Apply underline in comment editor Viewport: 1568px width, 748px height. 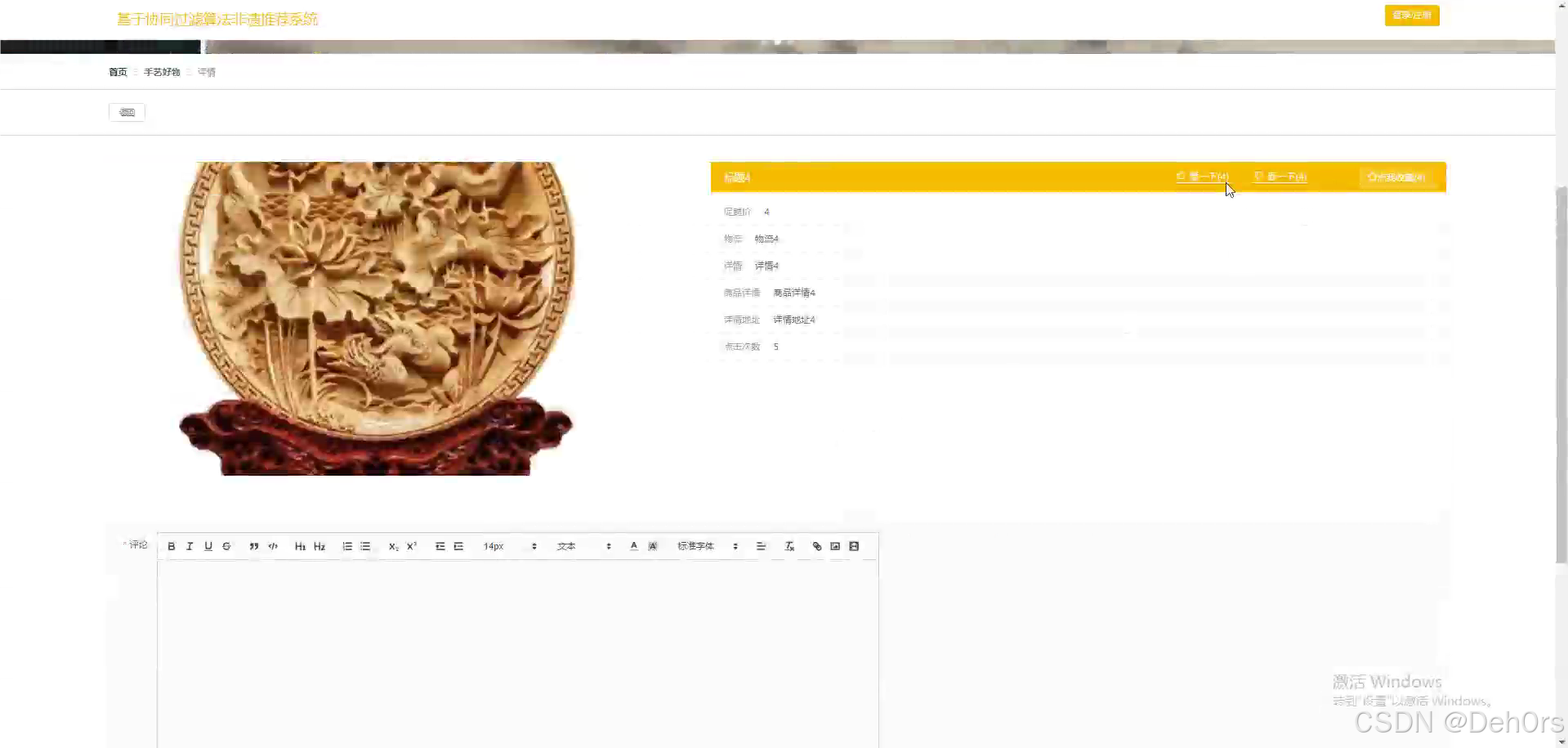[208, 546]
